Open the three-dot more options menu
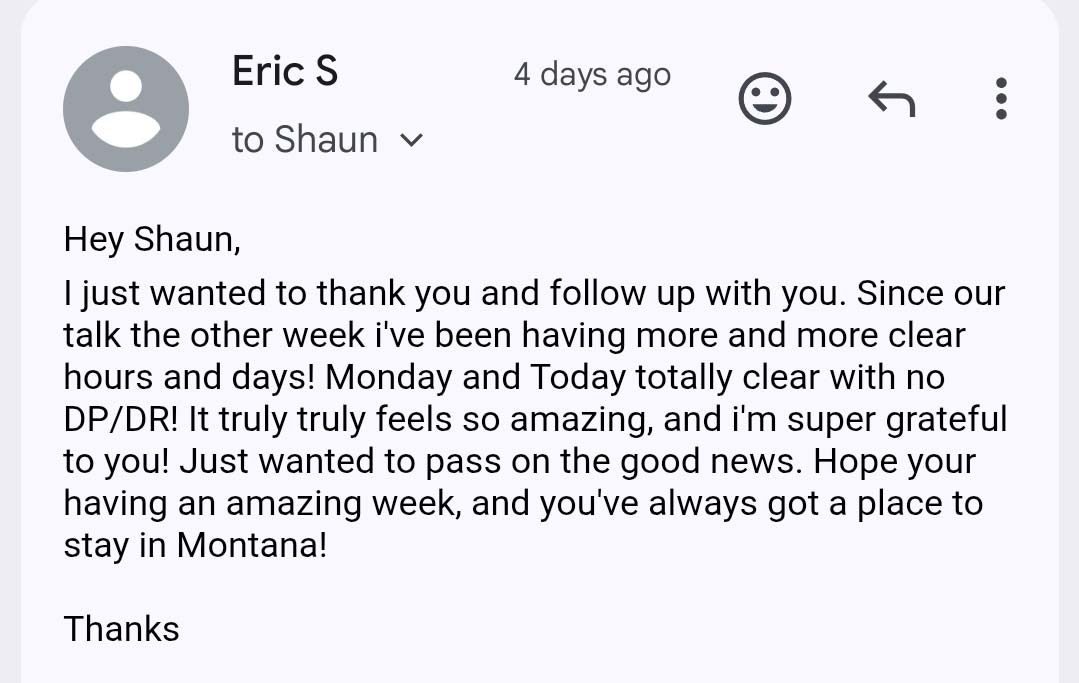Image resolution: width=1079 pixels, height=683 pixels. click(x=1001, y=98)
